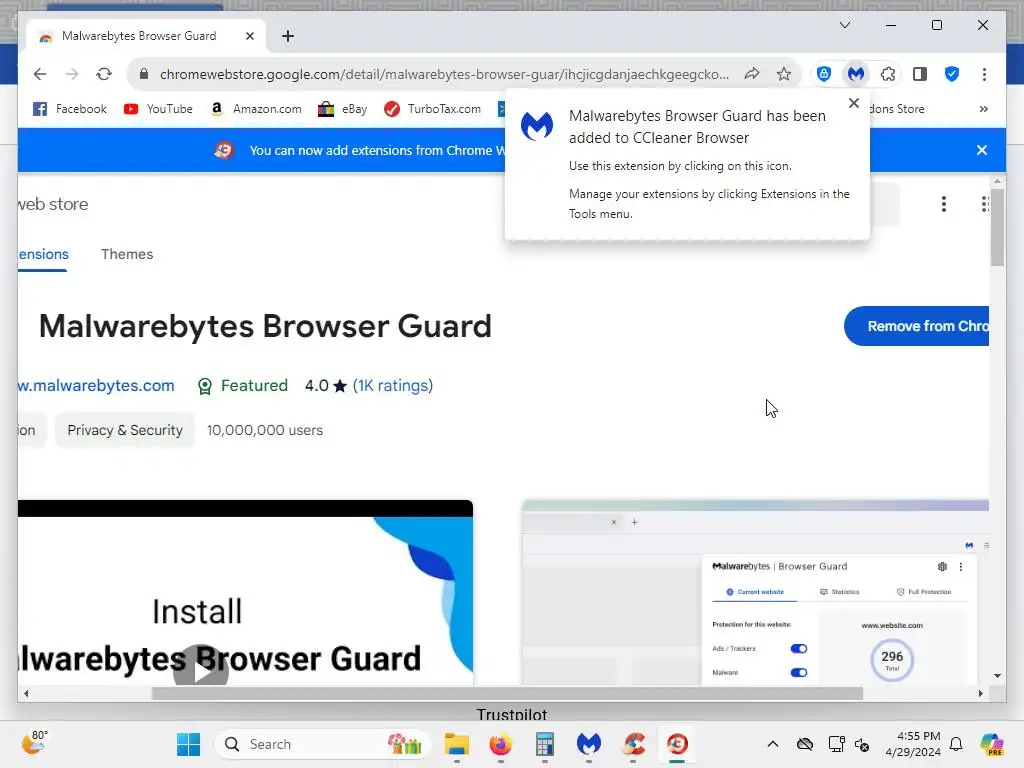The width and height of the screenshot is (1024, 768).
Task: Open the notification bell in tray
Action: point(956,744)
